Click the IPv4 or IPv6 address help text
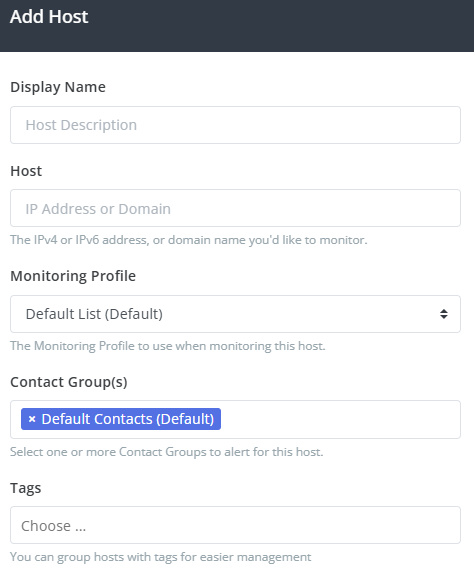This screenshot has width=474, height=575. tap(189, 240)
